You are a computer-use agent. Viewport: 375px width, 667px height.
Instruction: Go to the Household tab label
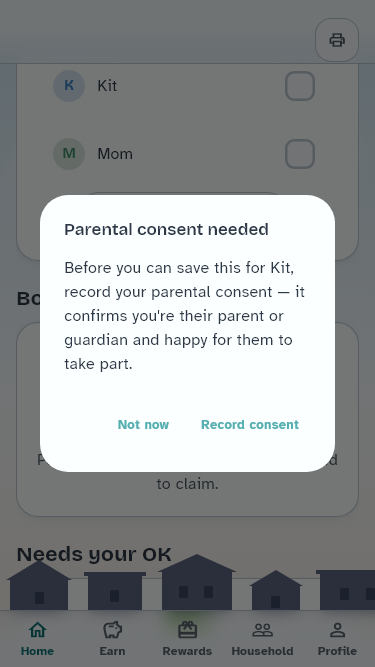(262, 651)
